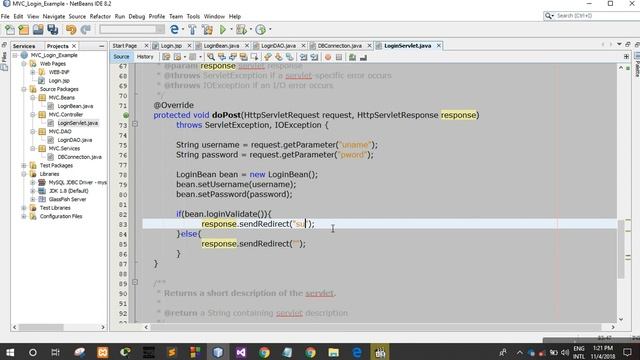Click the Projects panel horizontal scrollbar
640x360 pixels.
58,327
